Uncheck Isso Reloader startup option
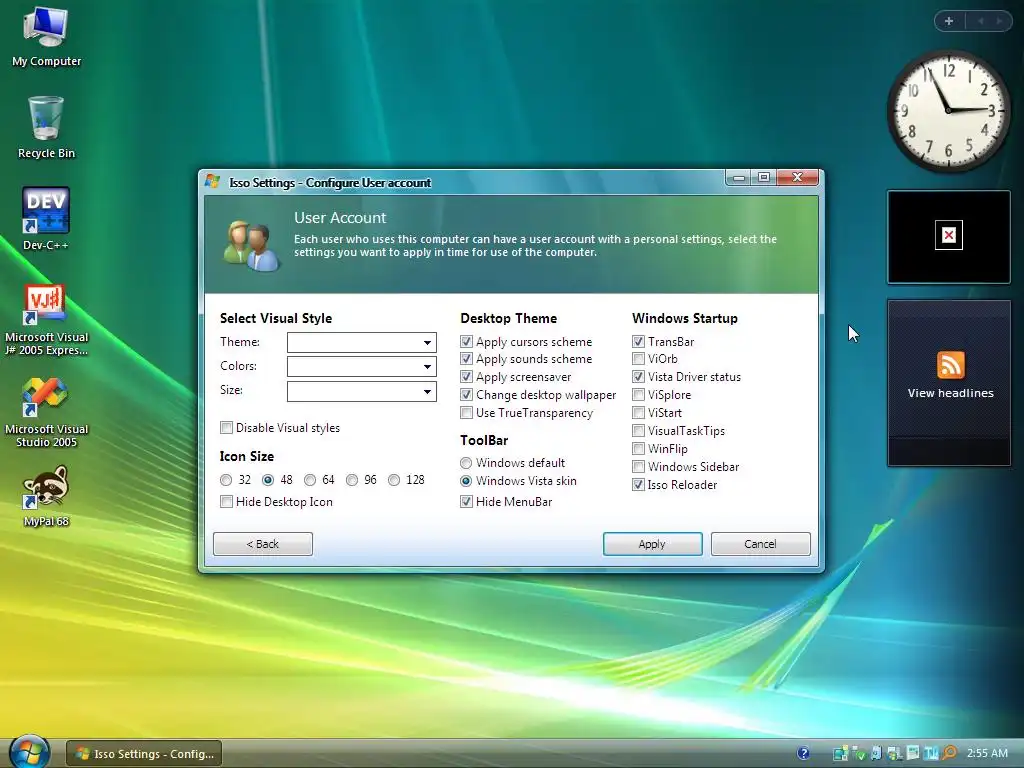This screenshot has height=768, width=1024. point(639,485)
